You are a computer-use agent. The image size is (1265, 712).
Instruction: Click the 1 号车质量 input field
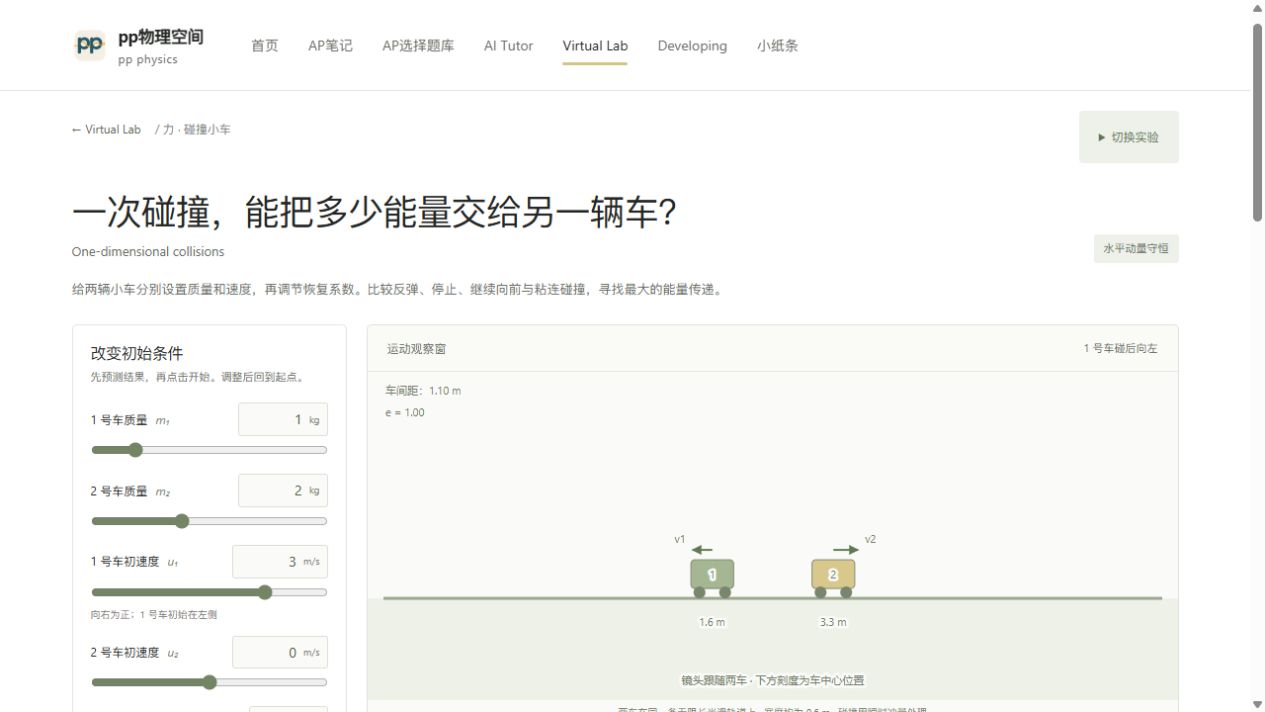click(283, 420)
